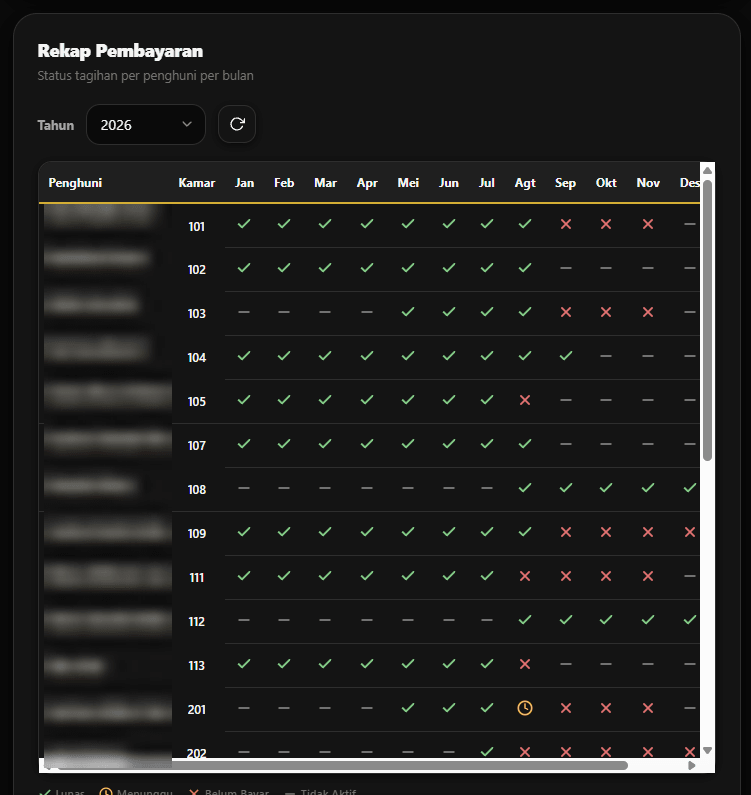
Task: Click the Mei column header
Action: tap(408, 183)
